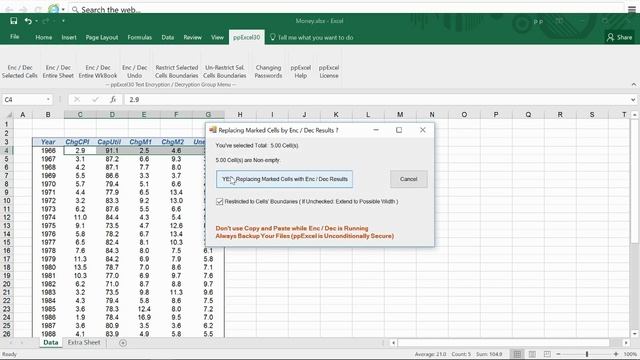Click Enc / Dec Entire WkBook

click(98, 71)
